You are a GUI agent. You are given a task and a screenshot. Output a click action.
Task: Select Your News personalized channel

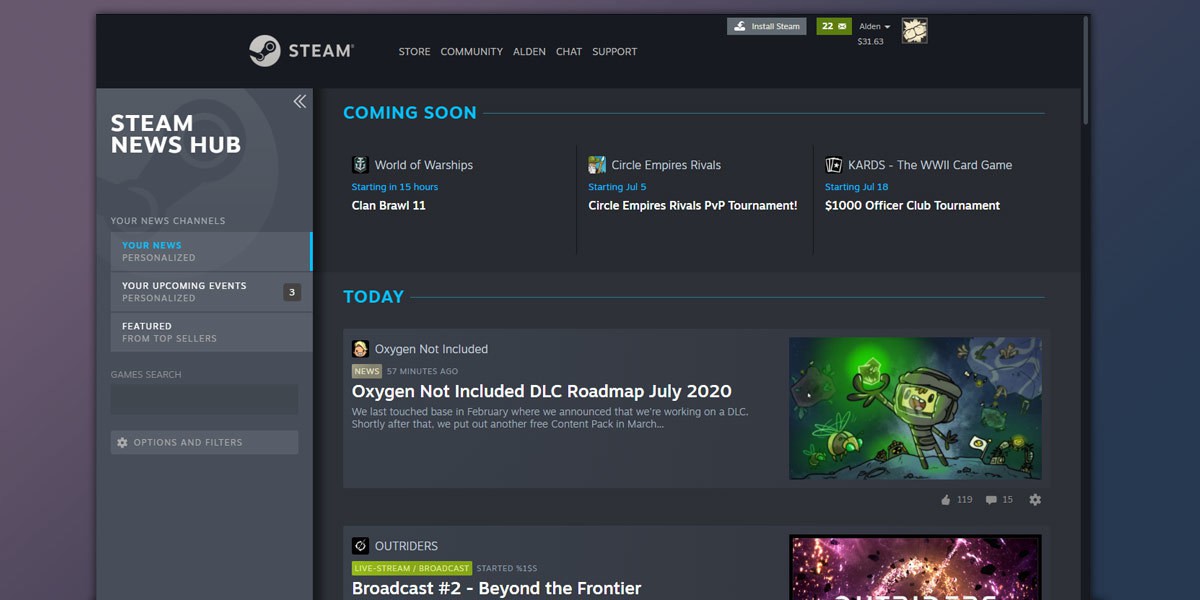(211, 251)
